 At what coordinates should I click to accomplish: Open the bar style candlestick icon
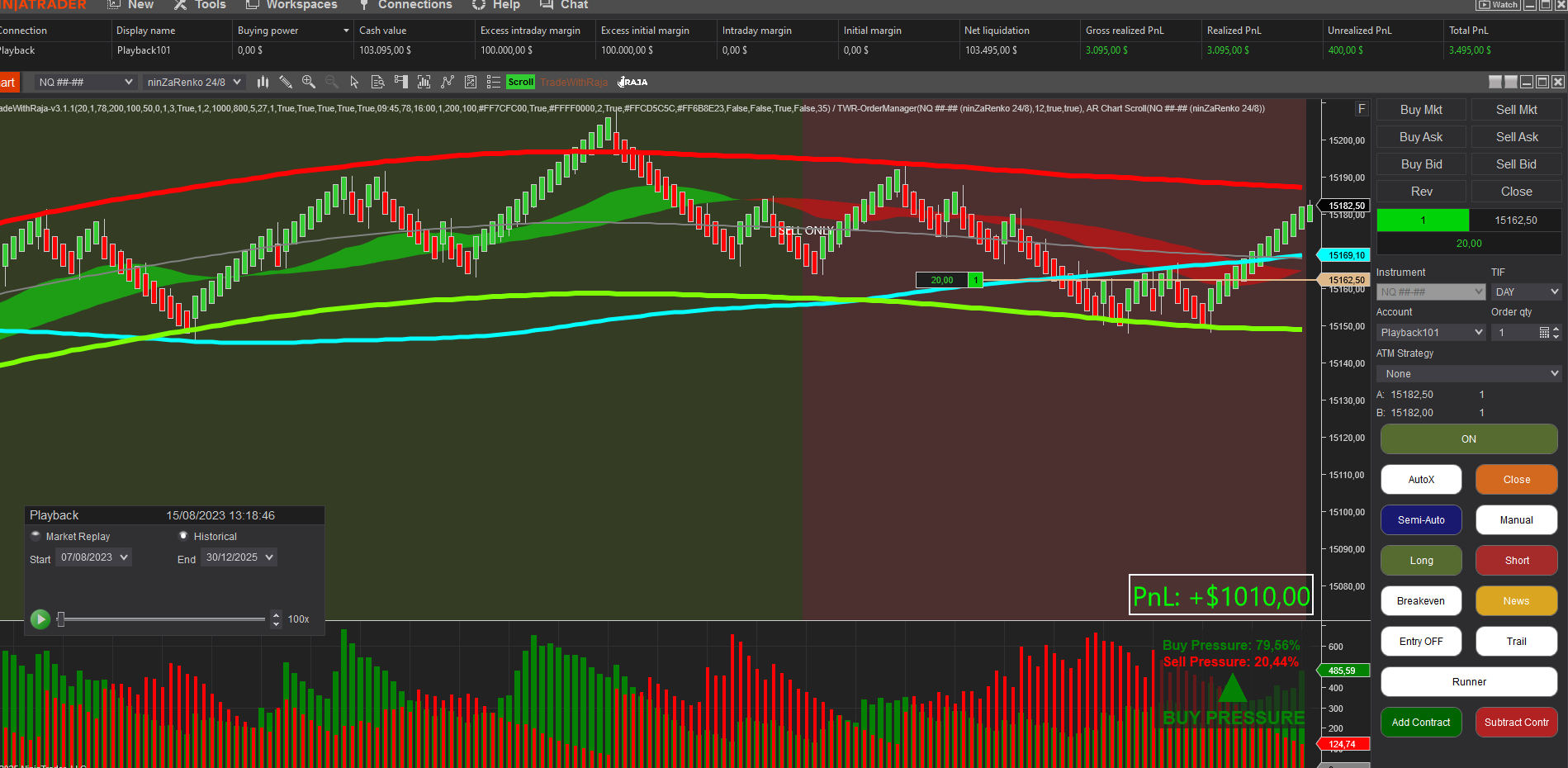point(263,82)
